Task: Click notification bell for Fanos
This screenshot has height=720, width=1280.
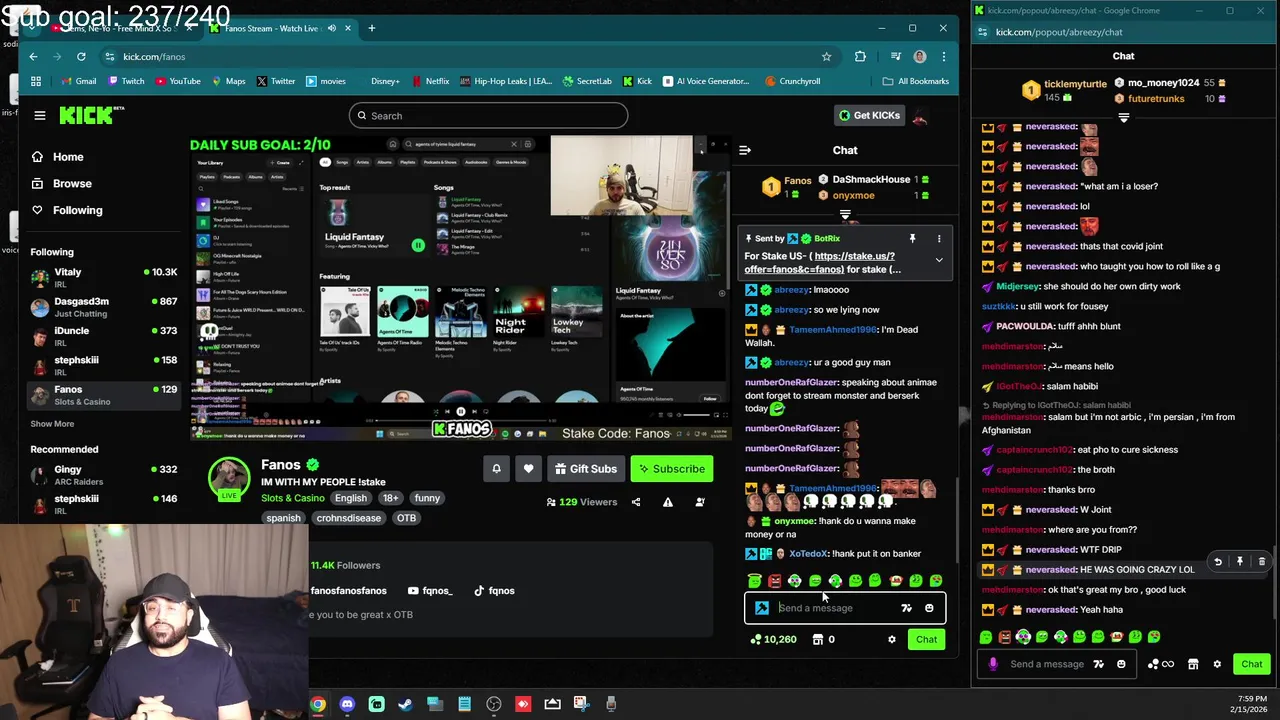Action: pyautogui.click(x=496, y=468)
